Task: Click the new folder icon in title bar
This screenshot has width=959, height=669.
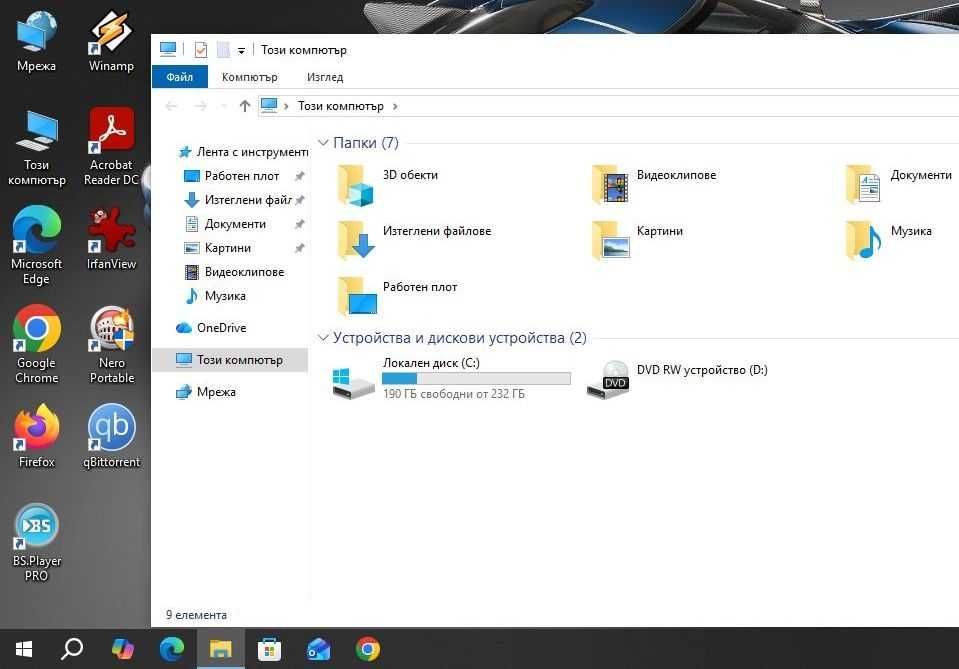Action: click(224, 50)
